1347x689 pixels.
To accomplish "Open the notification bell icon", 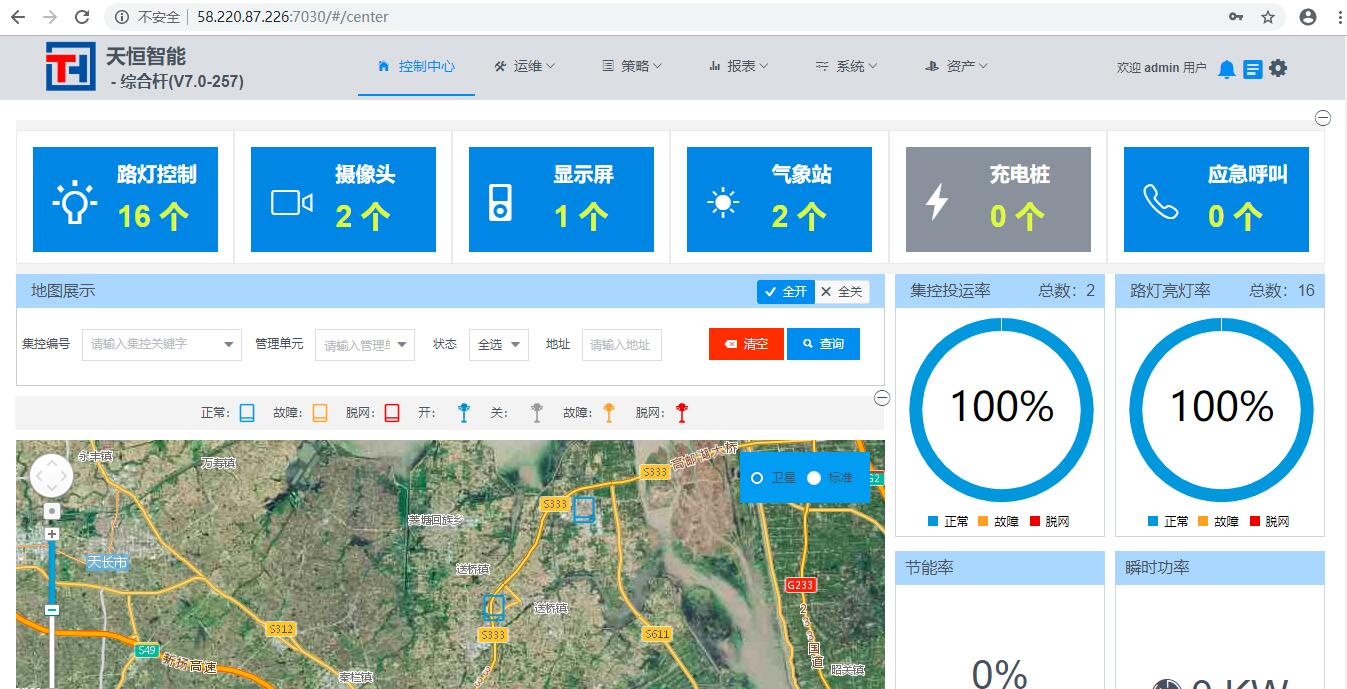I will coord(1227,69).
